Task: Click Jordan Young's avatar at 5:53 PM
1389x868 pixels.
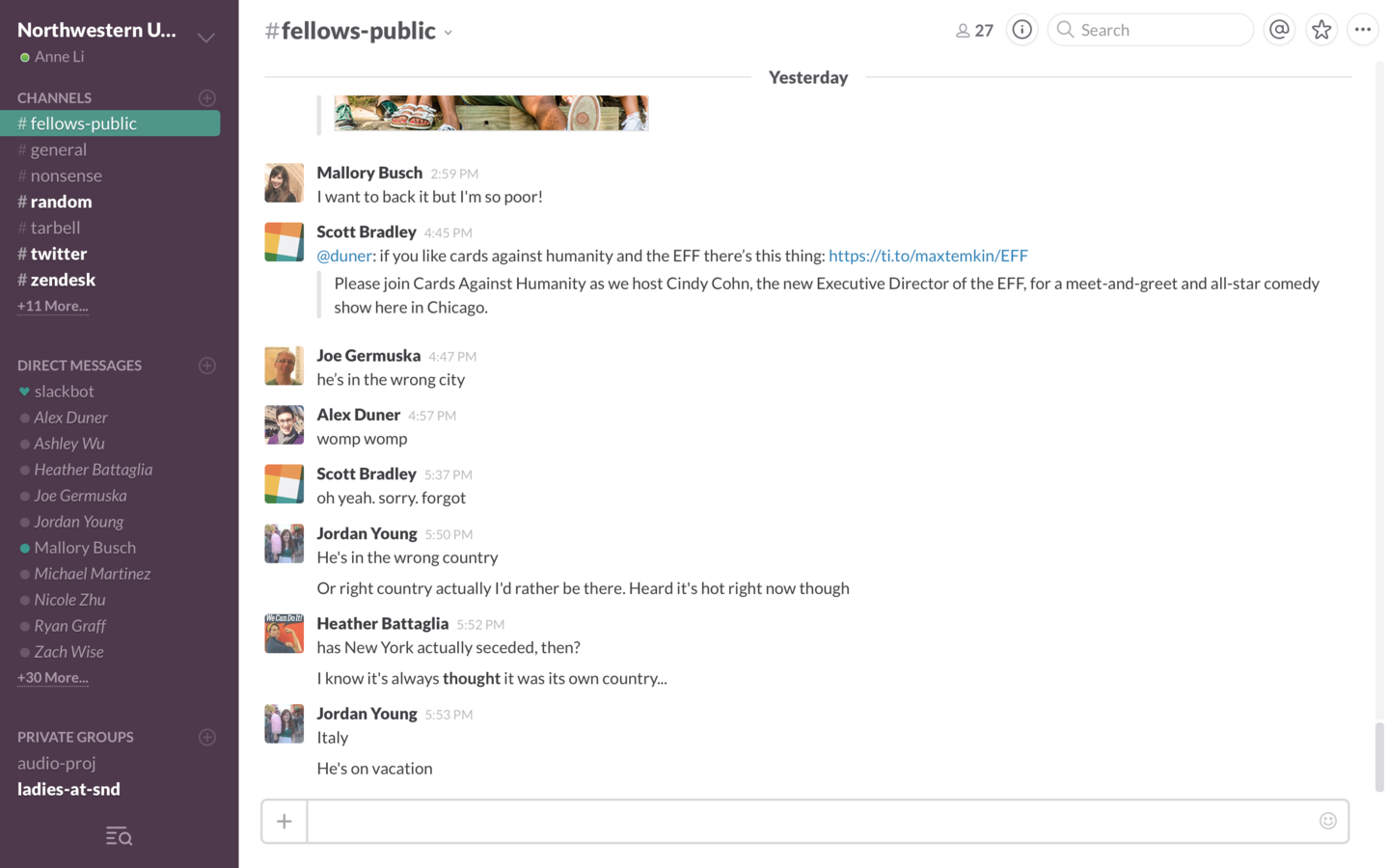Action: 284,723
